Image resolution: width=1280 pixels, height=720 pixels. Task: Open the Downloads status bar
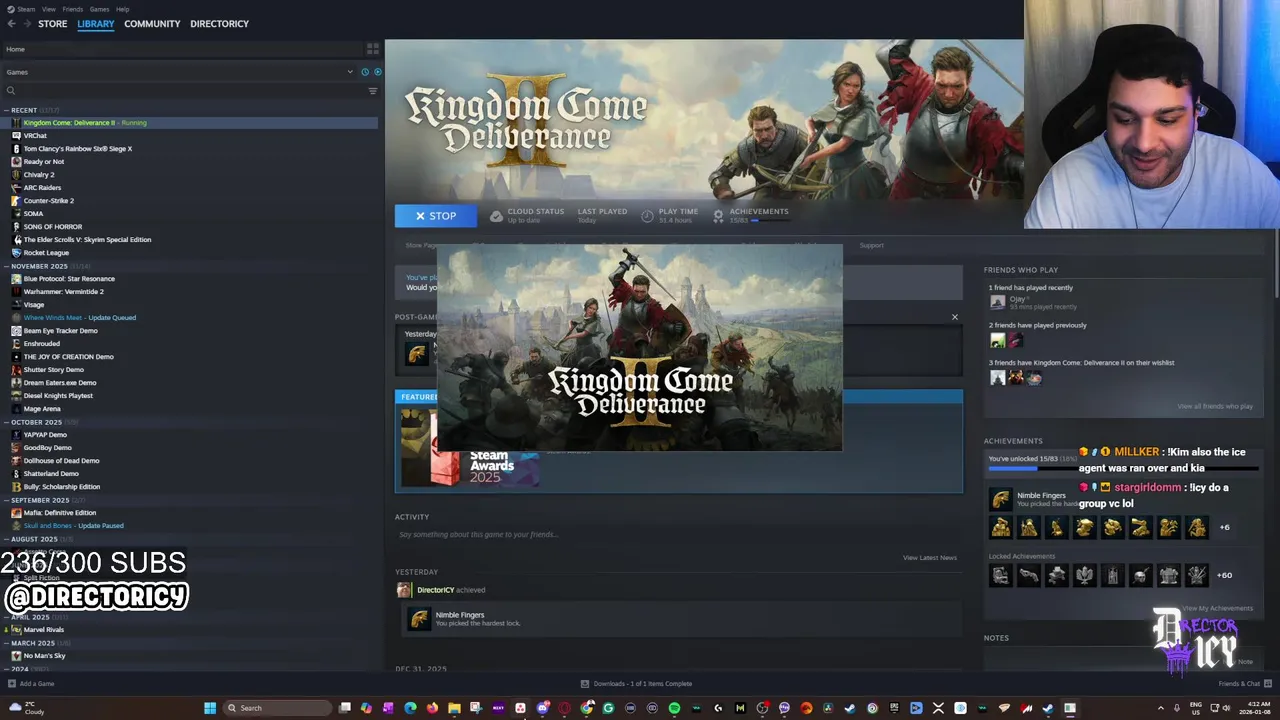coord(637,684)
